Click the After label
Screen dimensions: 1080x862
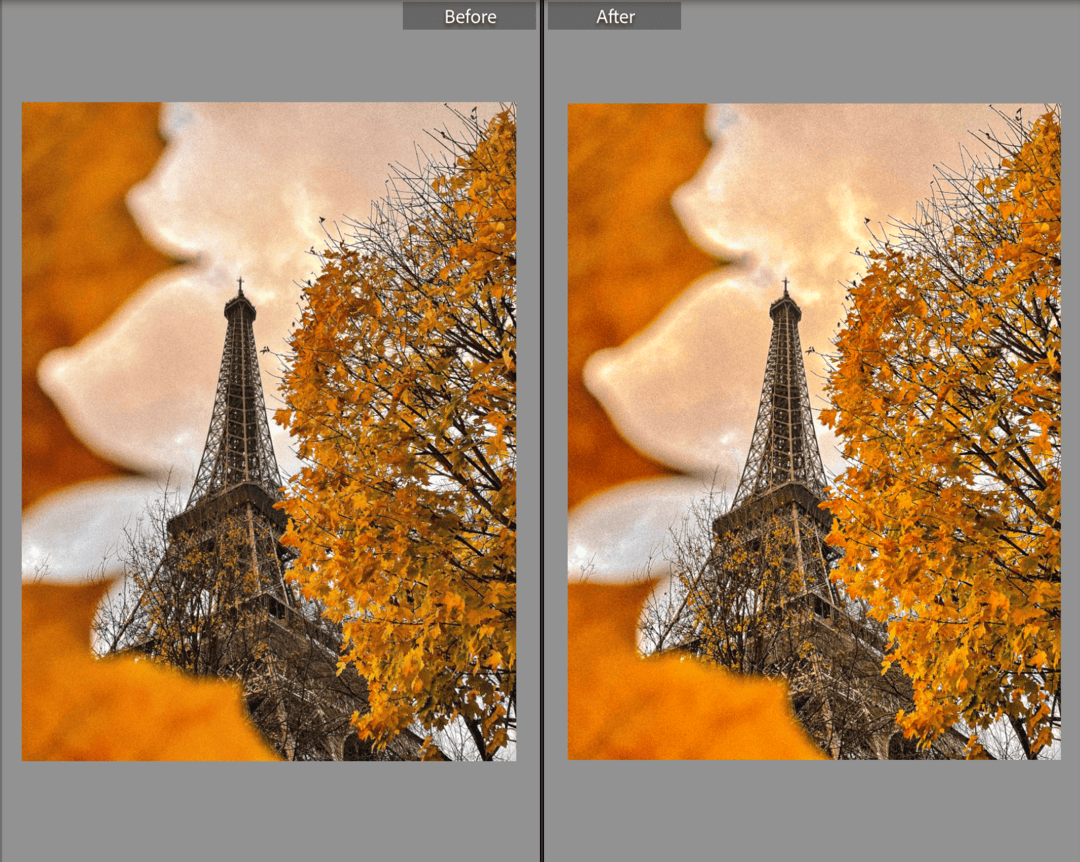tap(614, 16)
